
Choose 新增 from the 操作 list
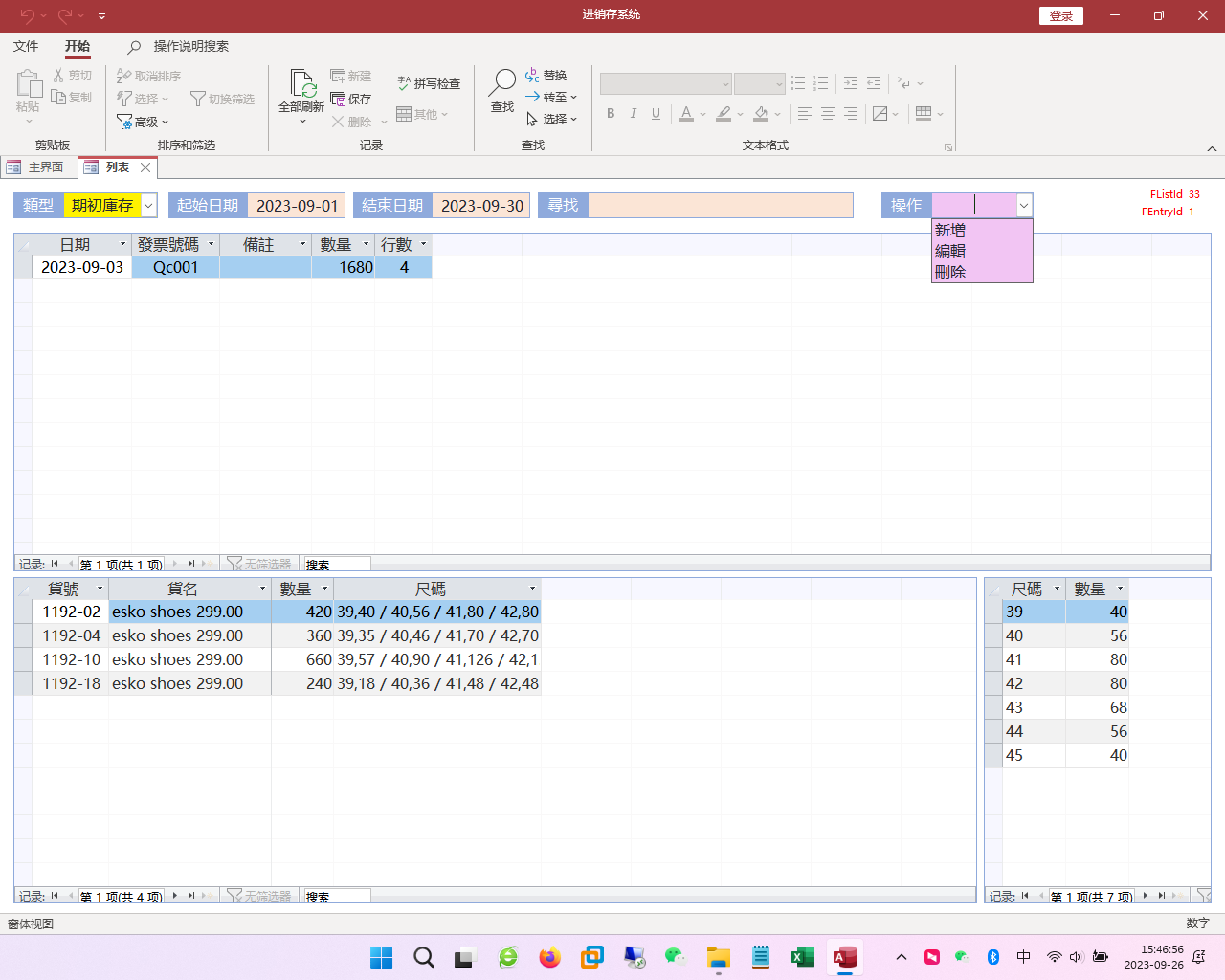coord(950,231)
